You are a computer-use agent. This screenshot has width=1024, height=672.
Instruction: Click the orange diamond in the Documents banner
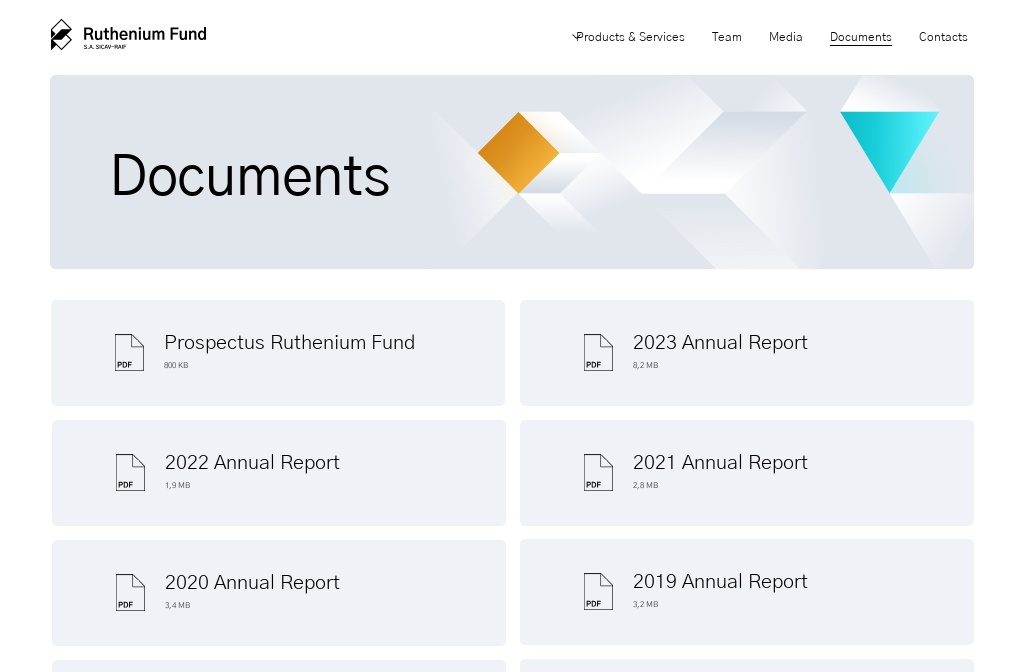click(x=518, y=153)
